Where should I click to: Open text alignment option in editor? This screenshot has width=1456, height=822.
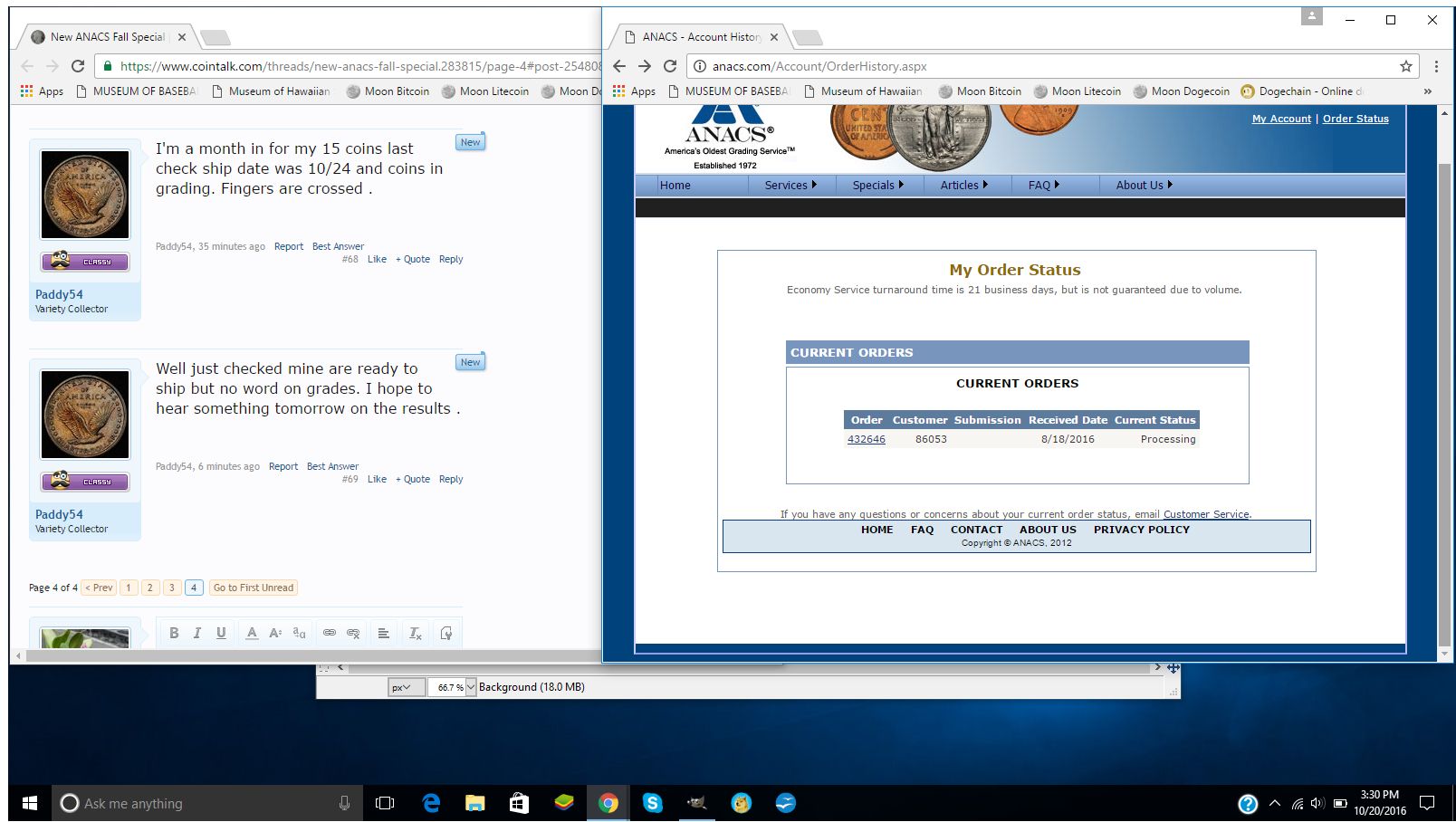tap(384, 633)
